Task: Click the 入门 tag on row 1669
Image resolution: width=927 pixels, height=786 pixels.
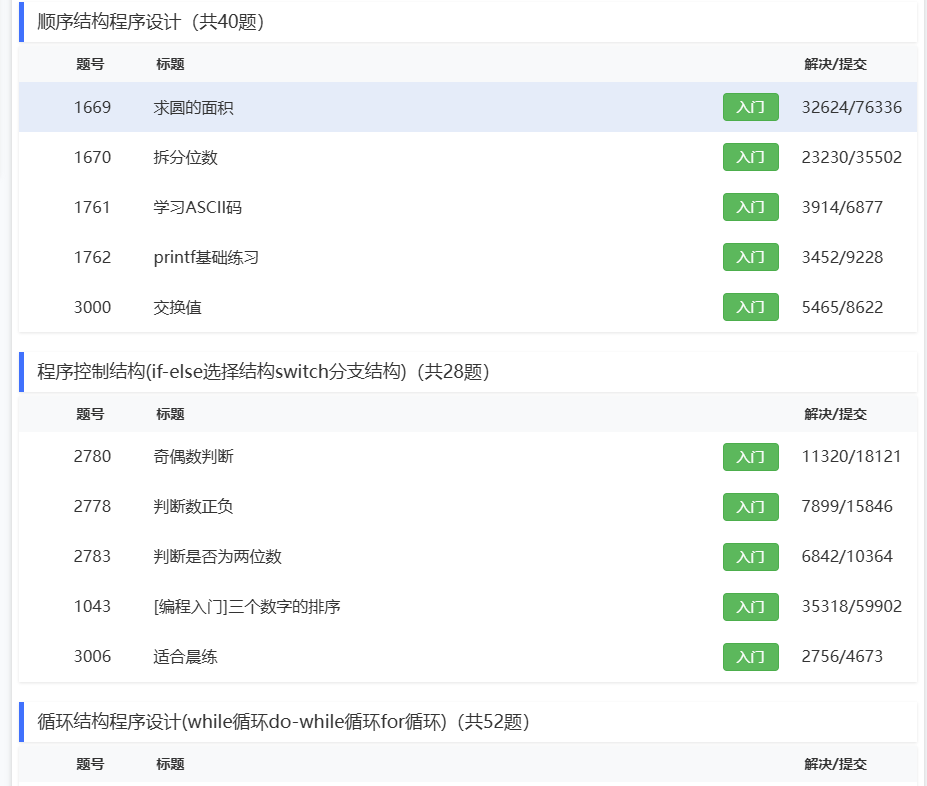Action: coord(750,107)
